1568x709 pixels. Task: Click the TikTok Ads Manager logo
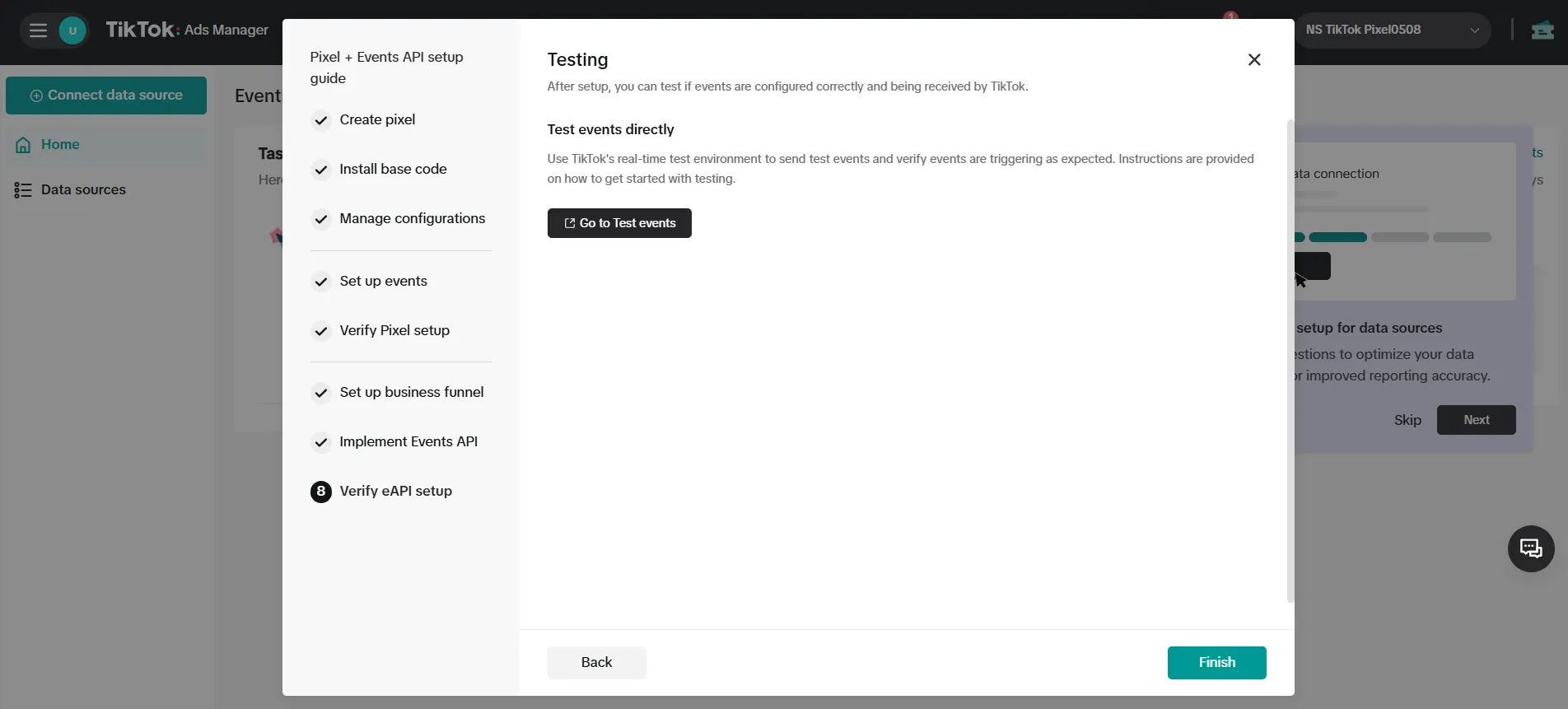point(187,30)
